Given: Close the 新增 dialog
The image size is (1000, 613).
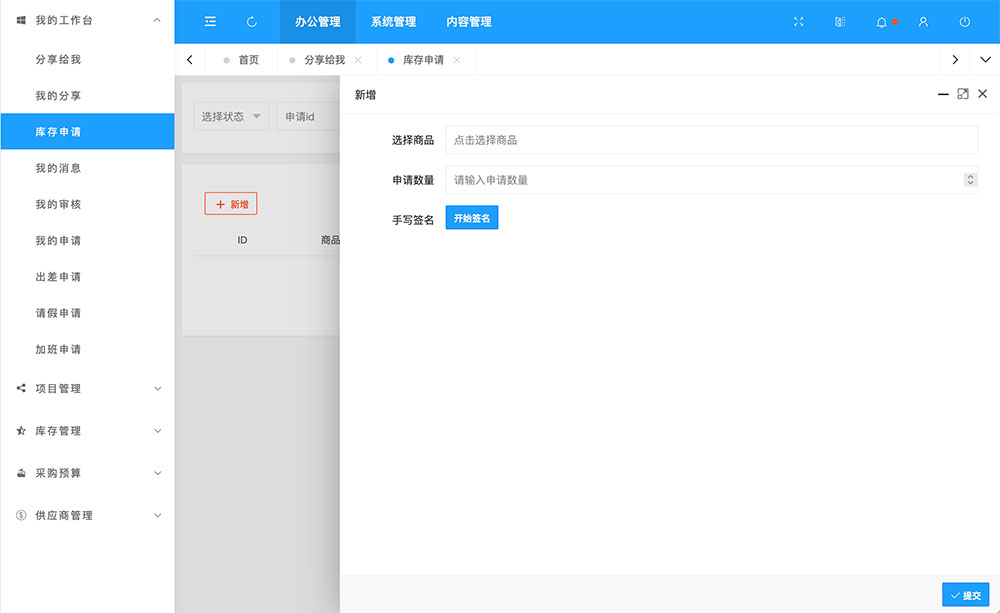Looking at the screenshot, I should click(x=983, y=94).
